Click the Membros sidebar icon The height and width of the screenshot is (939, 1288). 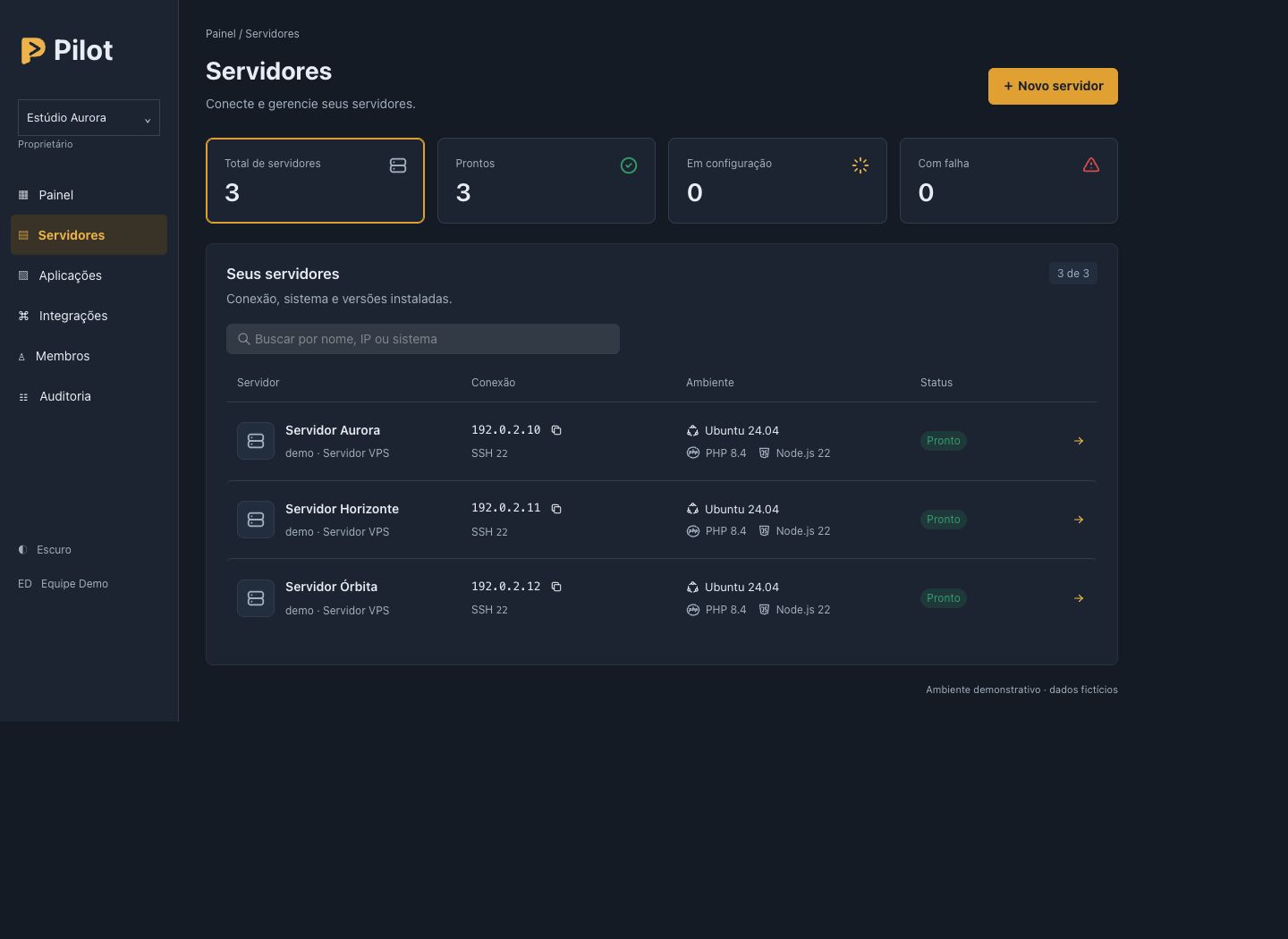21,357
